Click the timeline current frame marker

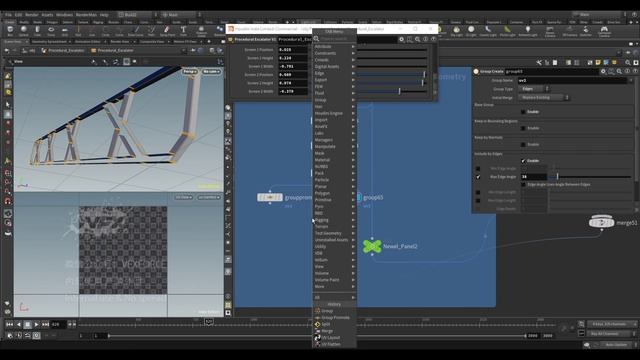tap(209, 322)
